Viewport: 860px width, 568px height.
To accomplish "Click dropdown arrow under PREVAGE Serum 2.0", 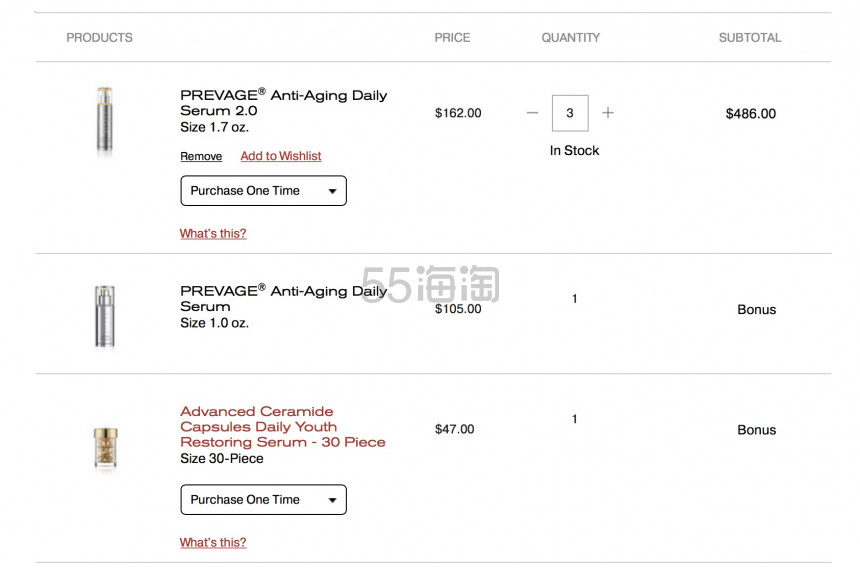I will (x=332, y=191).
